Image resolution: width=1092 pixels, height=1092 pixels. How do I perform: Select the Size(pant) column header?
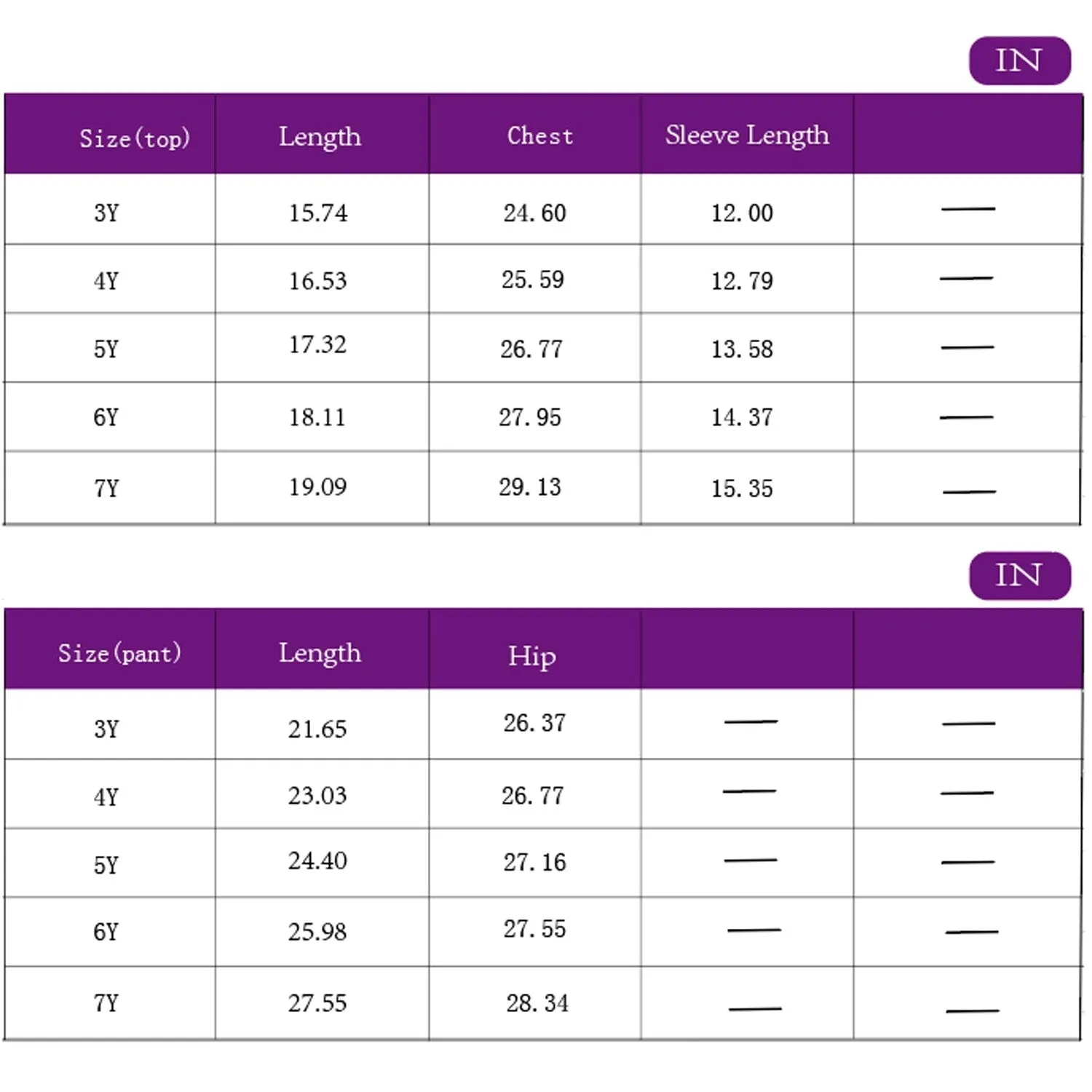click(x=119, y=653)
